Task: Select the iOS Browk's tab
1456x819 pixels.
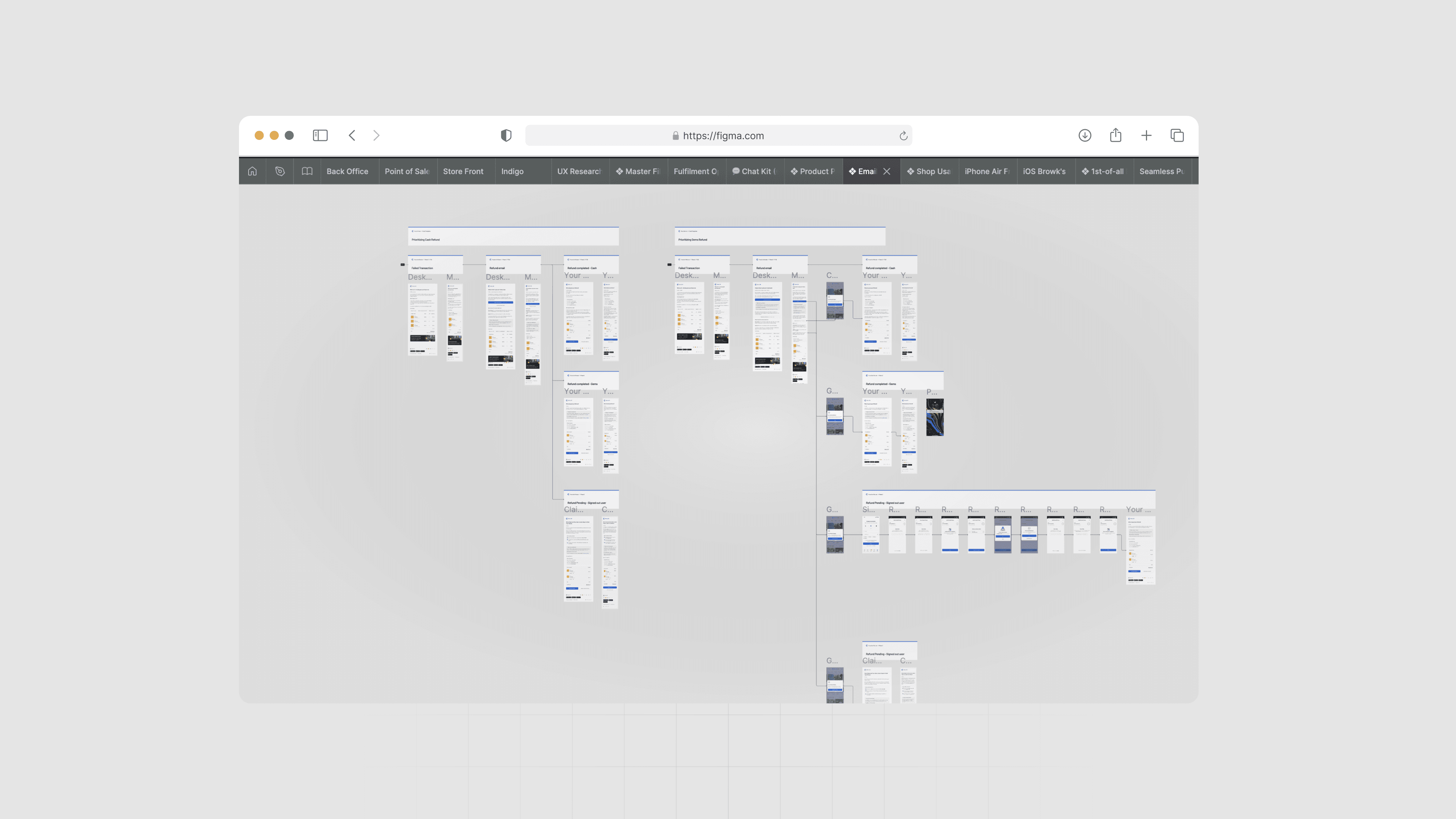Action: tap(1043, 171)
